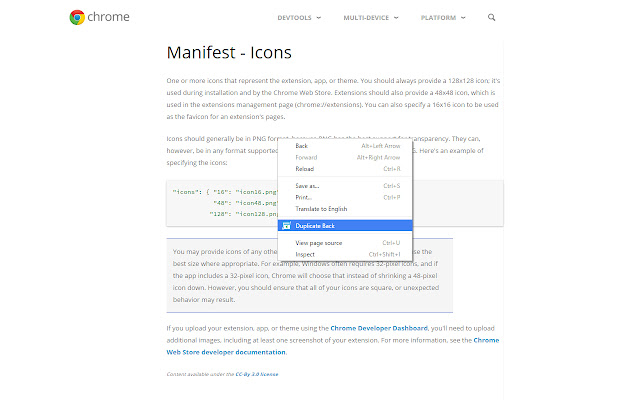Screen dimensions: 640x400
Task: Click the "icons": { "16" code line
Action: [225, 192]
